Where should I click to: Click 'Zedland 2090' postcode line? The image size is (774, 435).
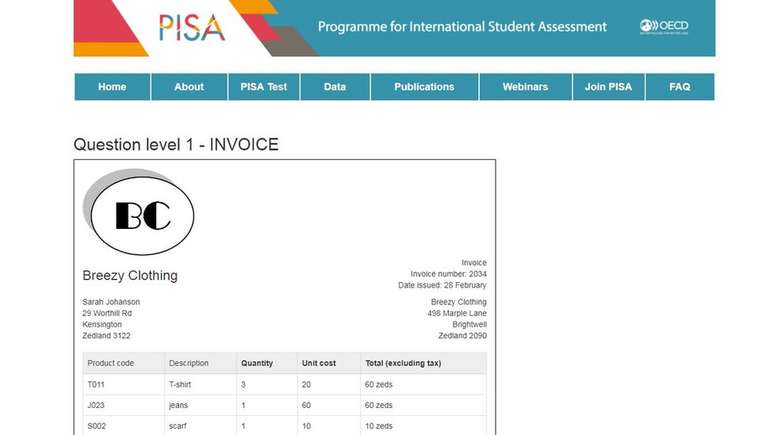tap(463, 336)
